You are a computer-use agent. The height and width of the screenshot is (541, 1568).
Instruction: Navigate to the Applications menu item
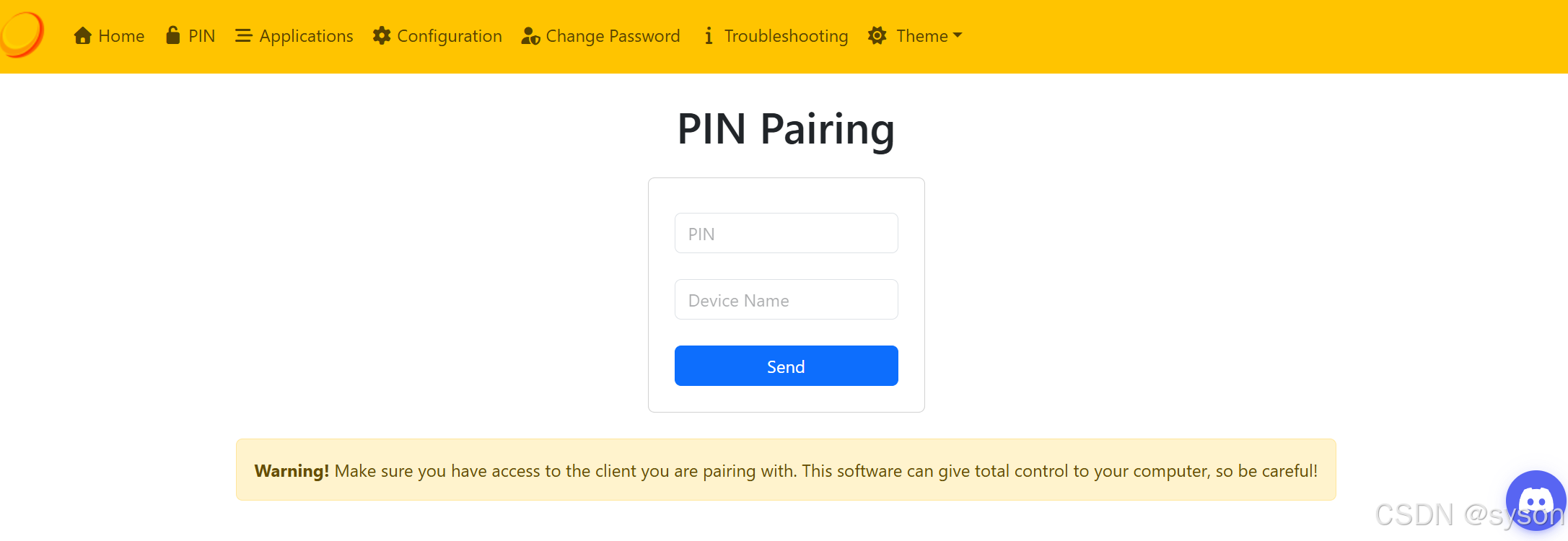click(x=306, y=35)
